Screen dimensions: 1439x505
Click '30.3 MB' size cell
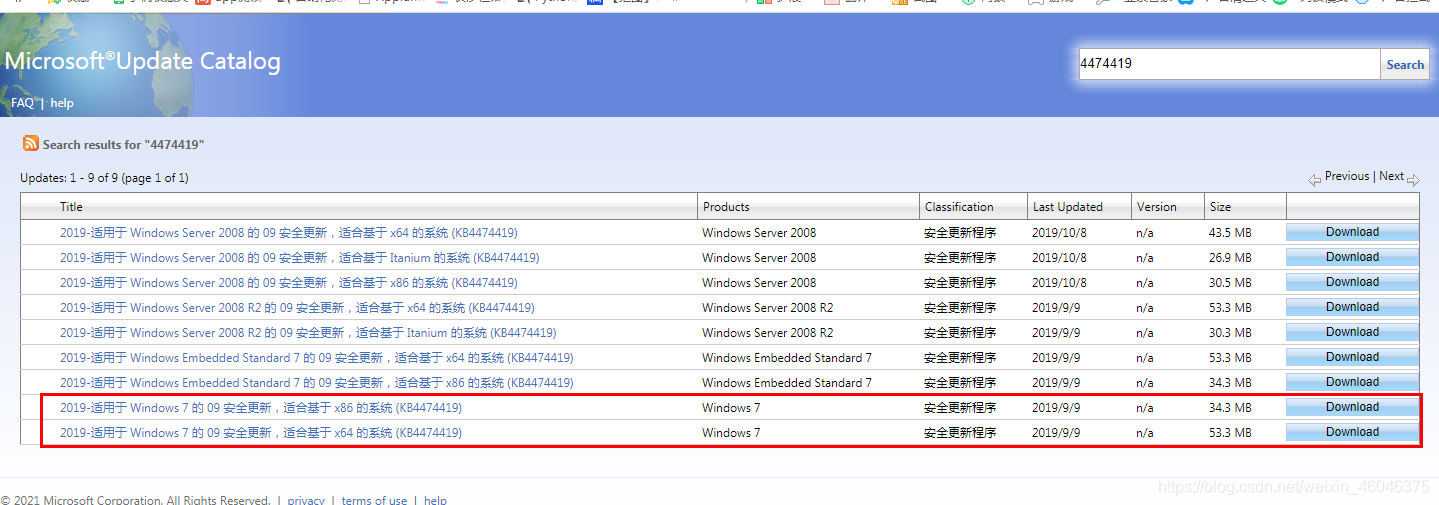coord(1230,333)
